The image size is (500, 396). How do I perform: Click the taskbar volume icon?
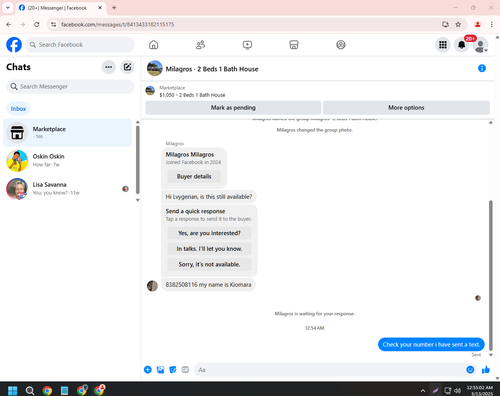[x=458, y=391]
